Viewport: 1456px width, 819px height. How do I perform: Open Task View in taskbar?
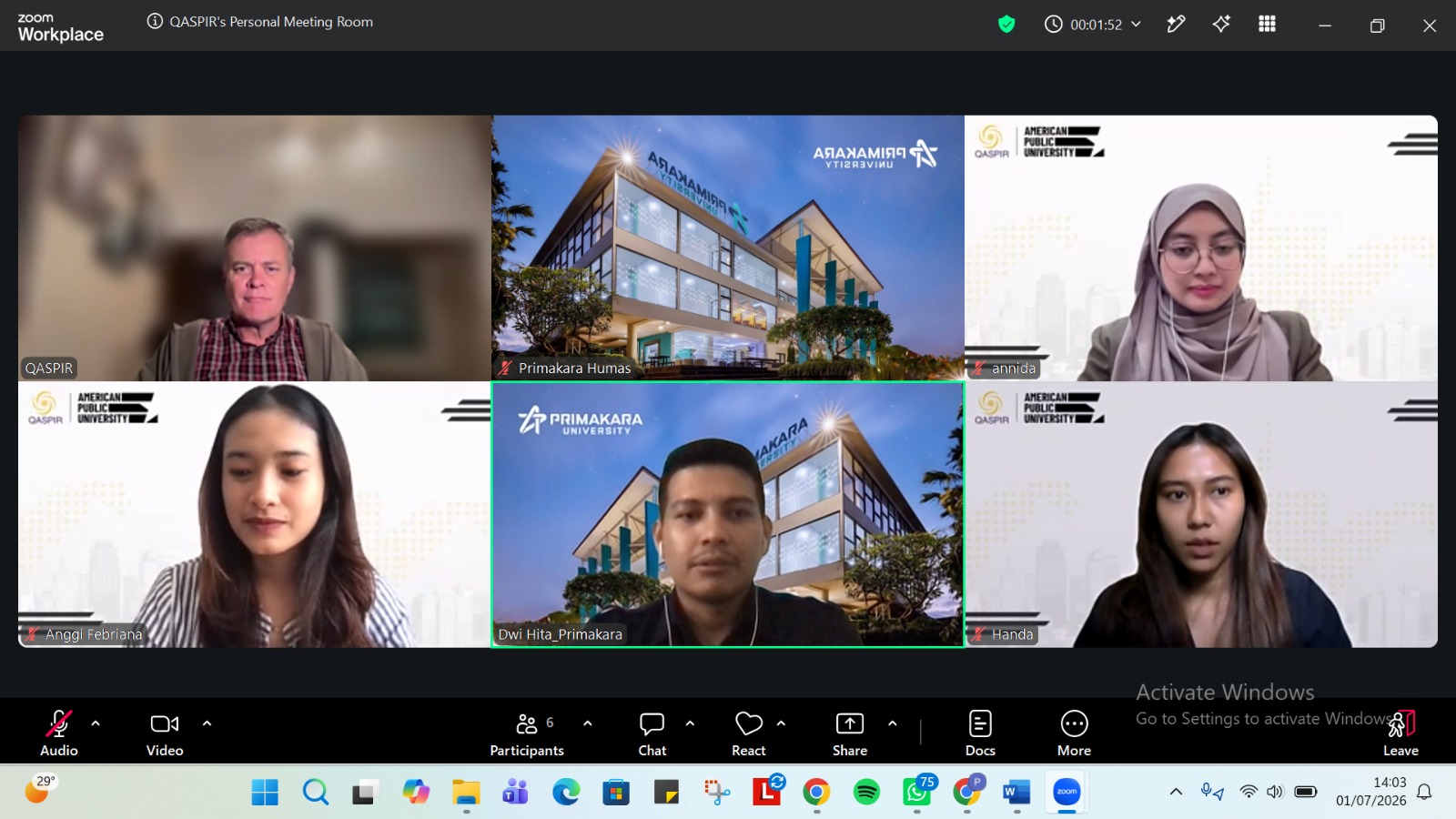click(366, 793)
